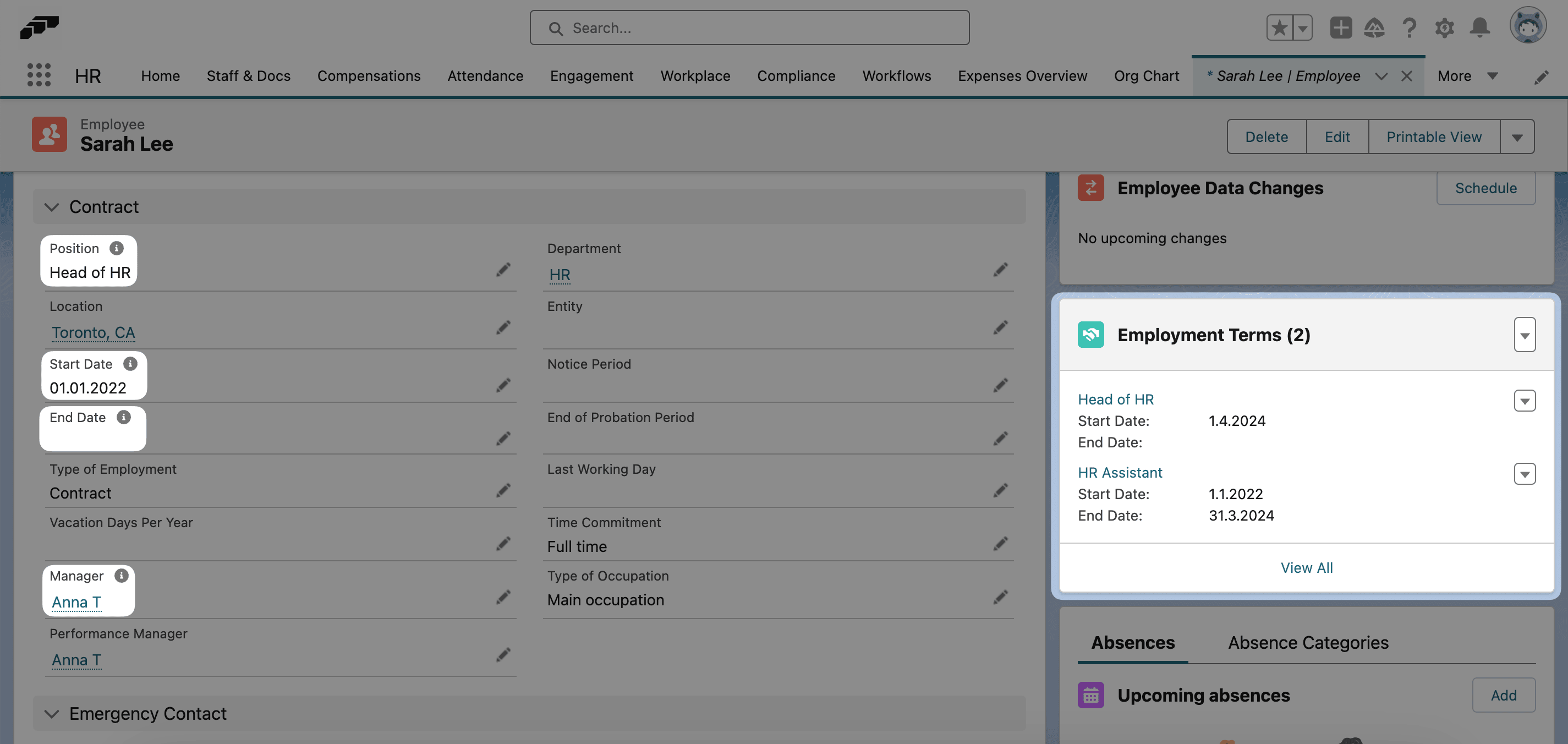The image size is (1568, 744).
Task: Edit the Position field pencil
Action: 503,270
